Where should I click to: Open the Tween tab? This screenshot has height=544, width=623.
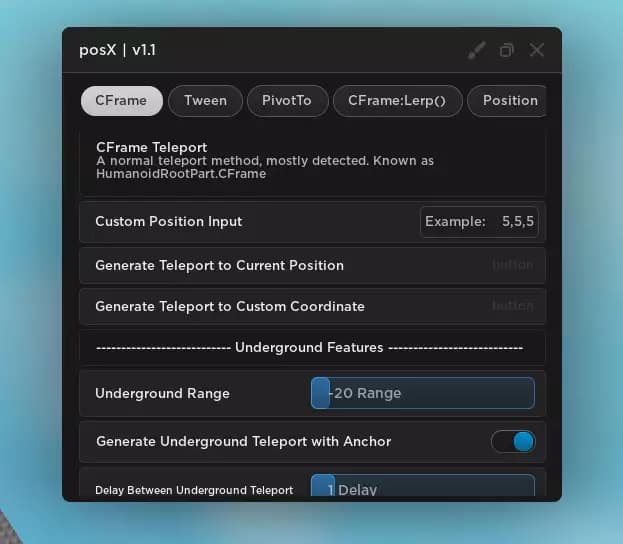pyautogui.click(x=205, y=100)
